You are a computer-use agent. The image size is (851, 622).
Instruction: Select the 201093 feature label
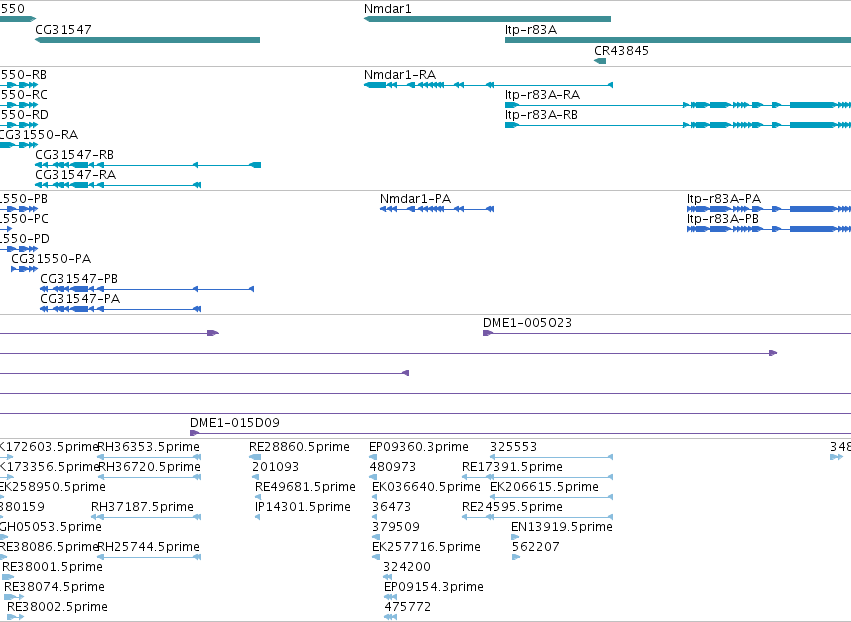(x=275, y=467)
